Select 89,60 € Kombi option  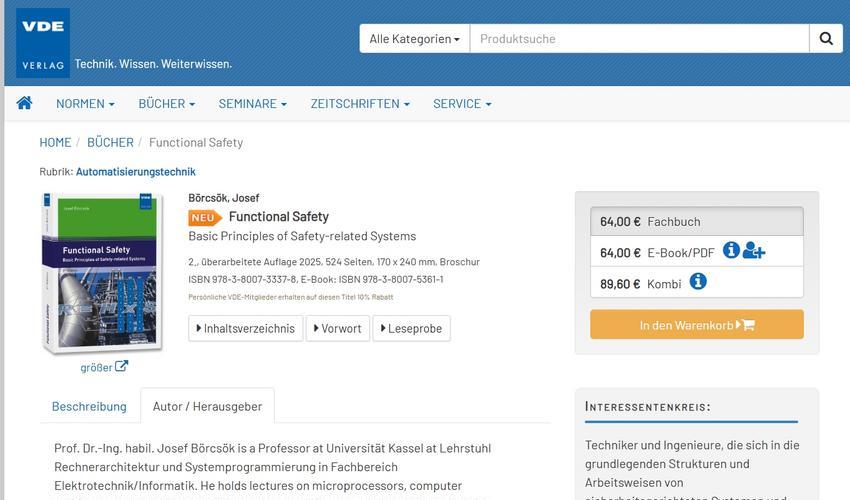tap(697, 282)
